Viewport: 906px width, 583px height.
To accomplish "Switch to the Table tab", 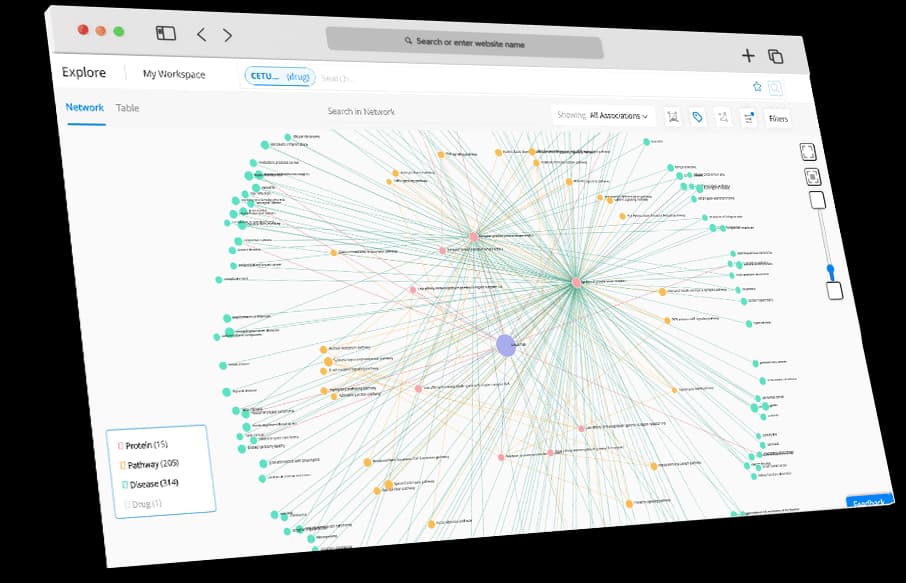I will pos(128,108).
